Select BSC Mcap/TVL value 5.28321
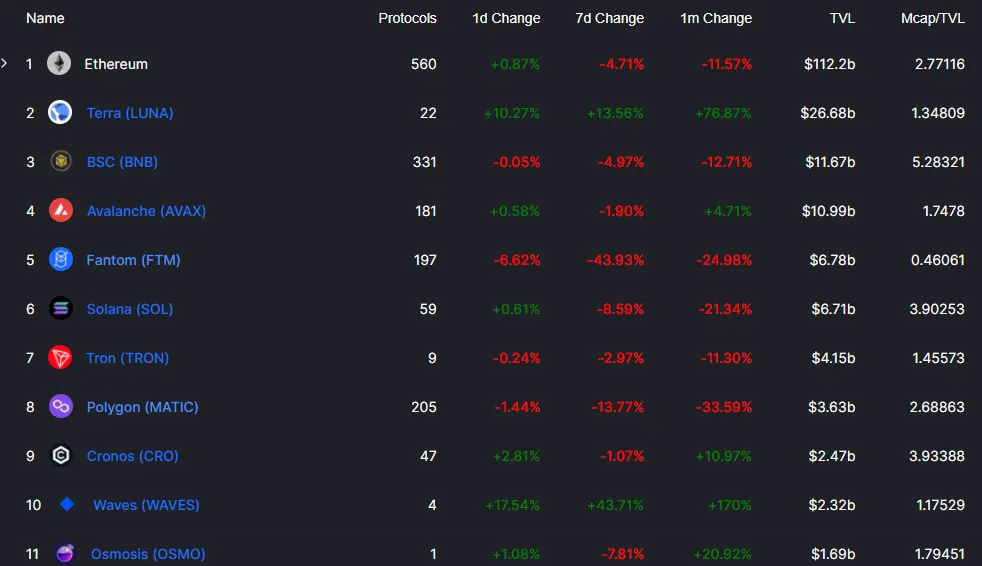The width and height of the screenshot is (982, 566). tap(938, 162)
